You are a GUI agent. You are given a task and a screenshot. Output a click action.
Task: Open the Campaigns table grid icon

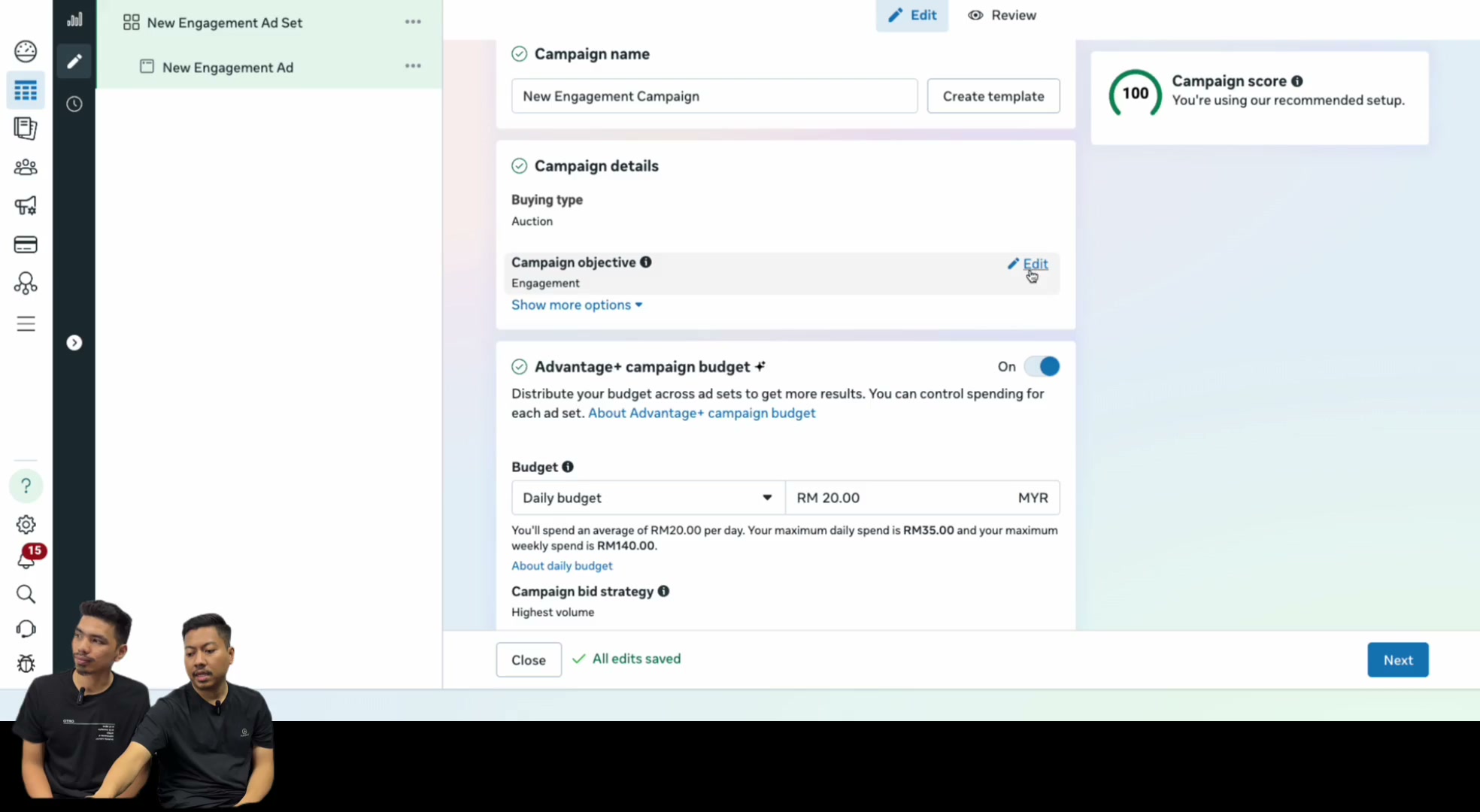[x=26, y=90]
